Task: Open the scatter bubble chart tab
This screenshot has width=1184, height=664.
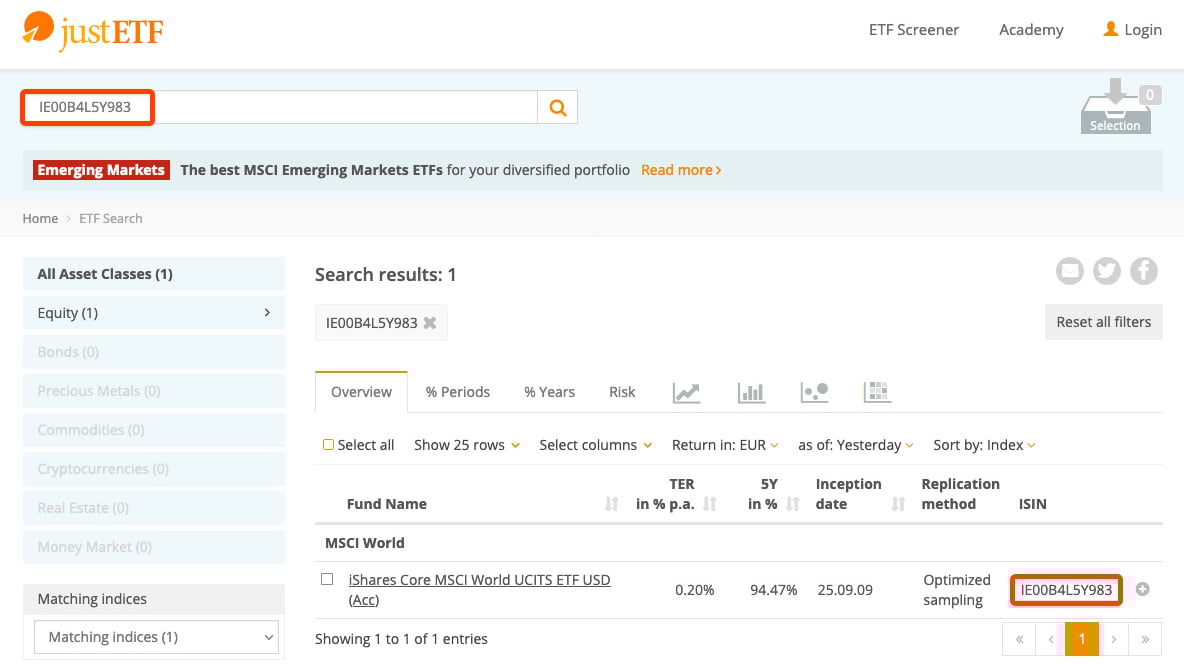Action: pos(814,392)
